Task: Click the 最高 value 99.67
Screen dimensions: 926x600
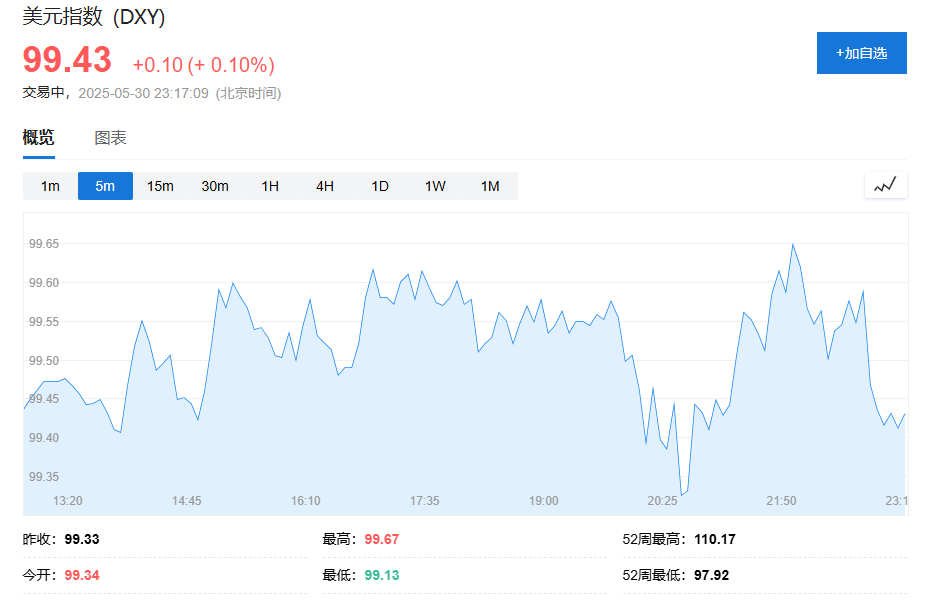Action: coord(381,539)
